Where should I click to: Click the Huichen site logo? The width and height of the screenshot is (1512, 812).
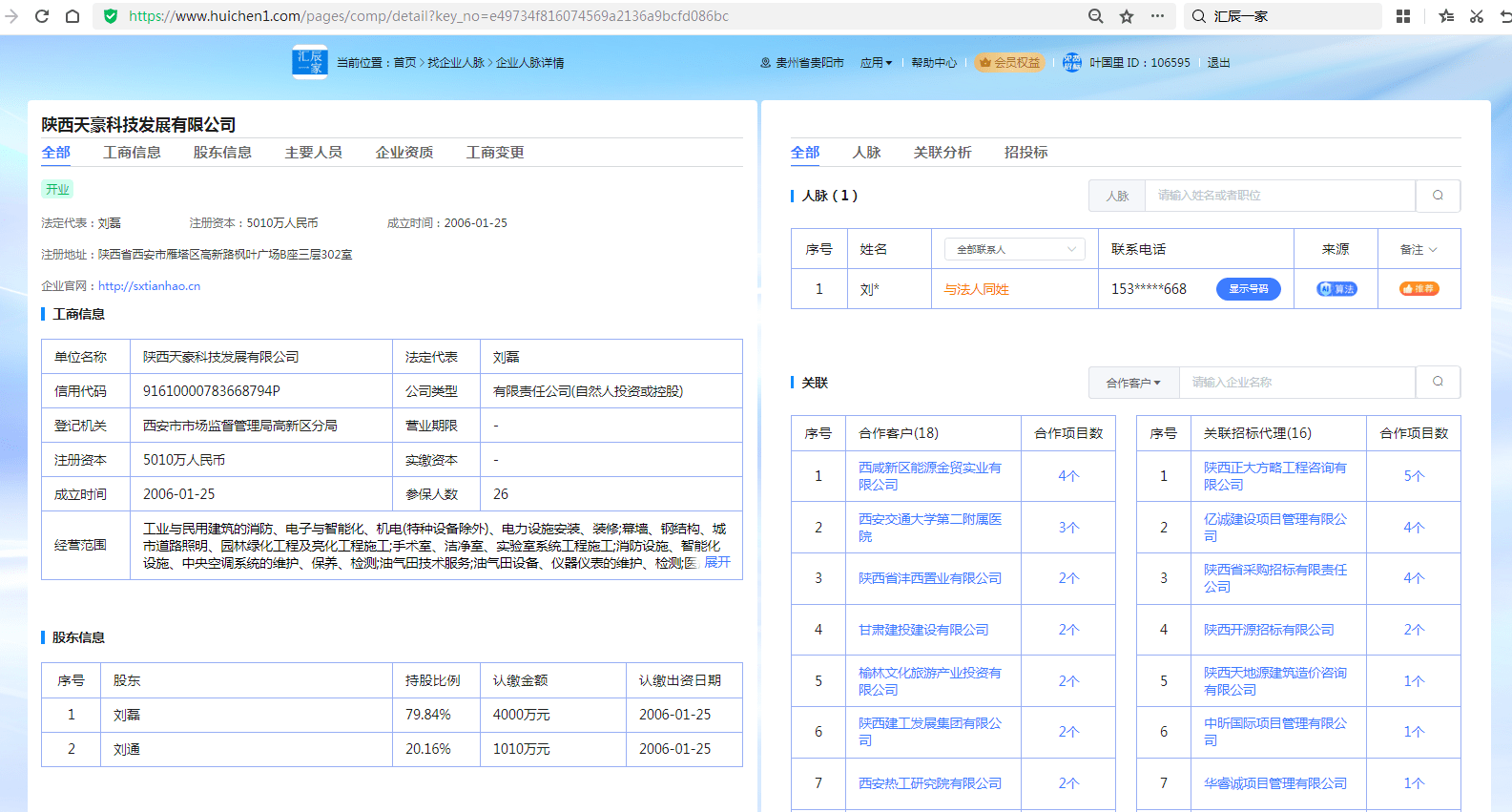point(310,62)
